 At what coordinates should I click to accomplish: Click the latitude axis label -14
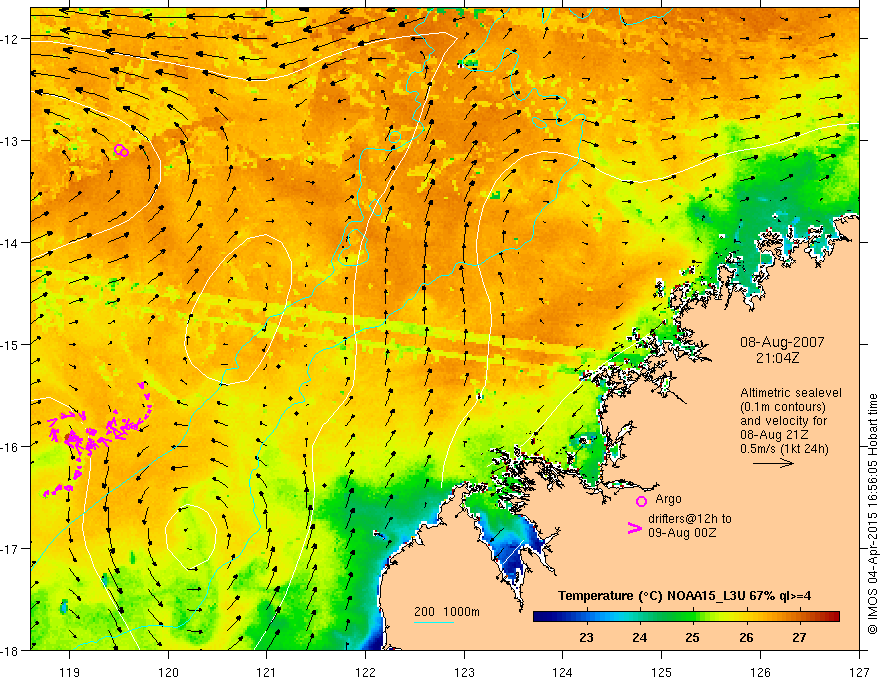click(11, 243)
